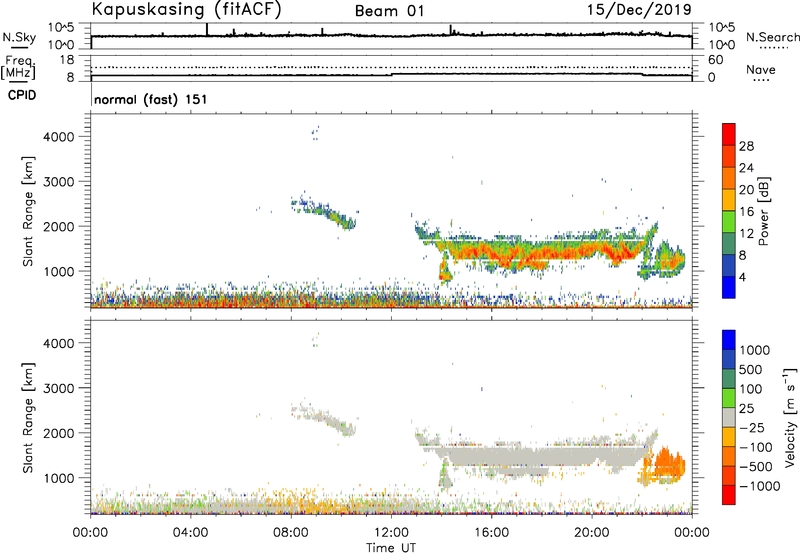Click the 'CPID' label

coord(22,95)
